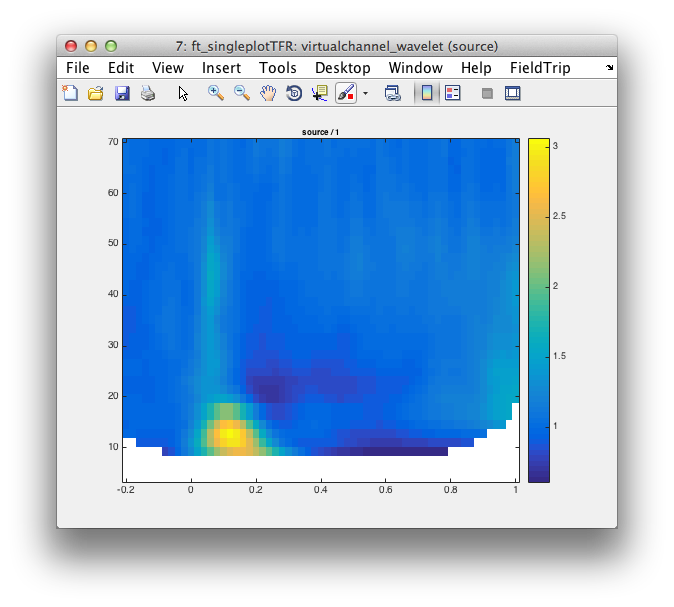Toggle the Insert Legend button
674x607 pixels.
pyautogui.click(x=453, y=93)
